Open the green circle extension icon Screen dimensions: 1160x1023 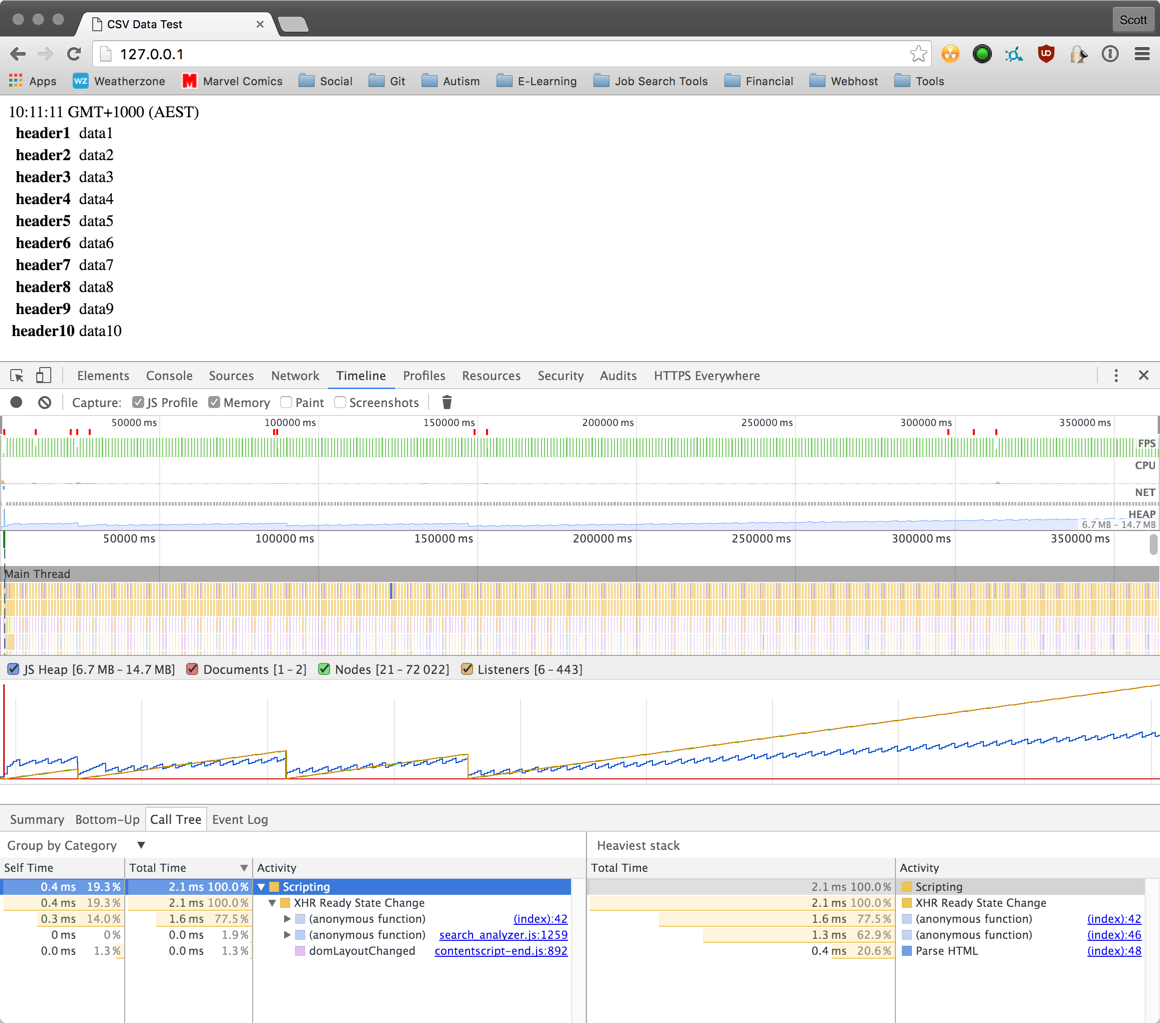pyautogui.click(x=982, y=54)
